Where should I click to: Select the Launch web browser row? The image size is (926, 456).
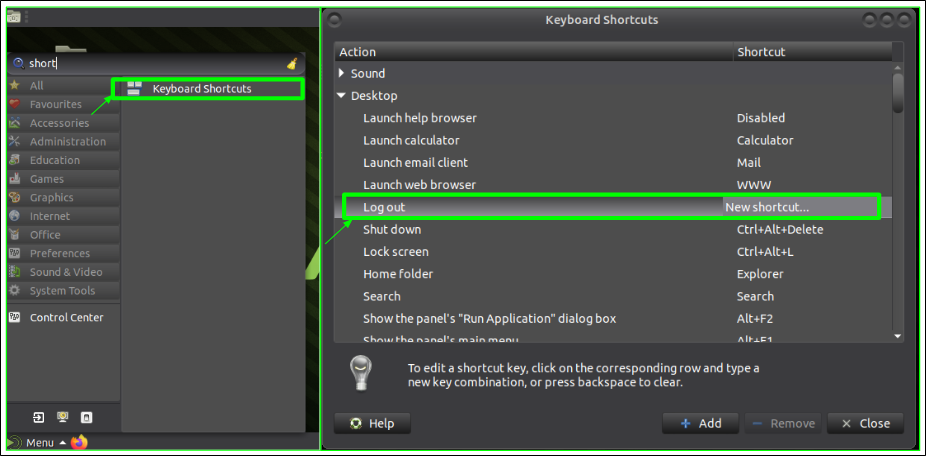tap(613, 185)
